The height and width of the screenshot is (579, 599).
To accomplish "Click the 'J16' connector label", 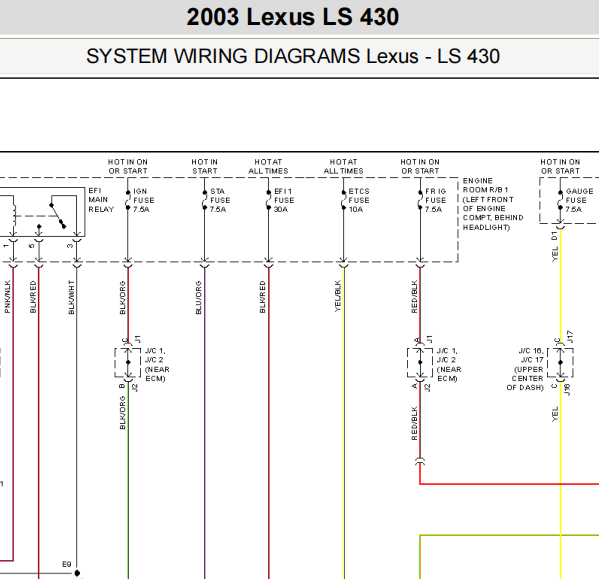I will pyautogui.click(x=567, y=390).
